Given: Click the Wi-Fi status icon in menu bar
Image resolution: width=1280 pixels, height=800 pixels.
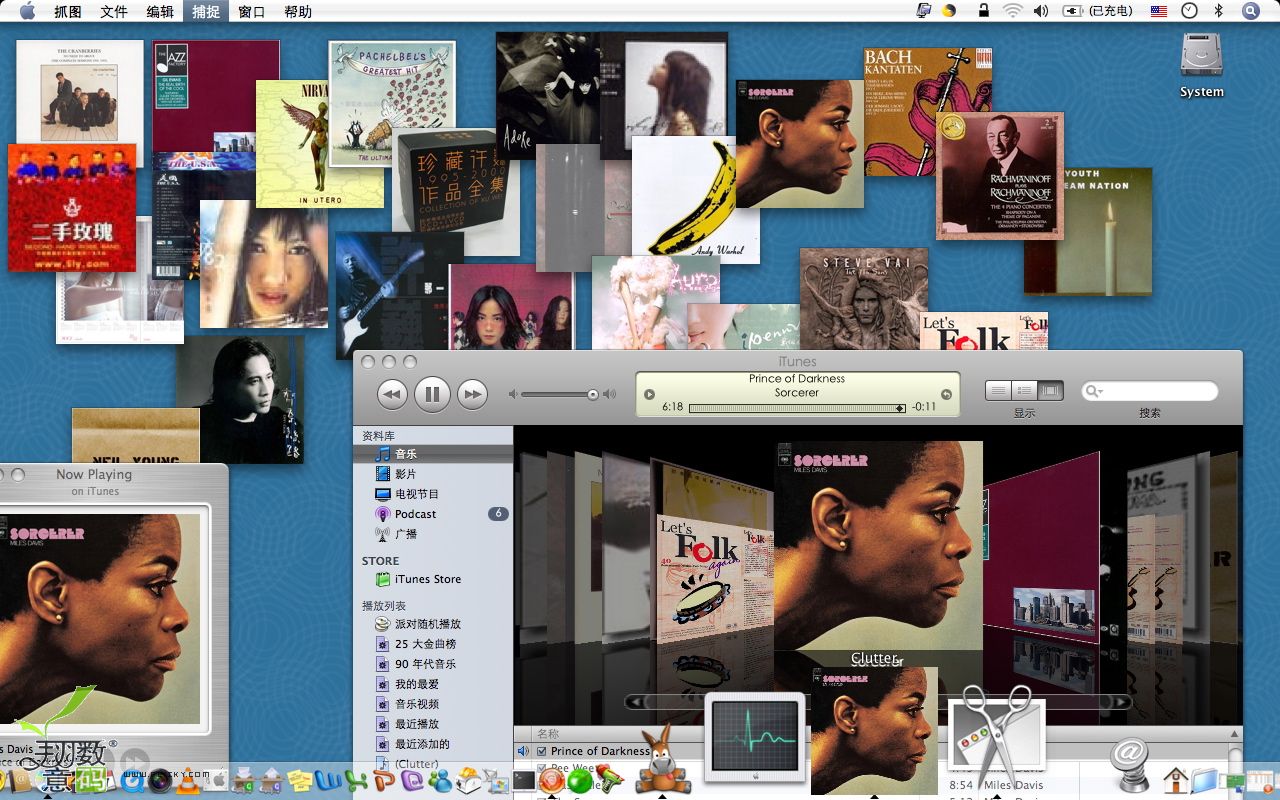Looking at the screenshot, I should point(1013,11).
